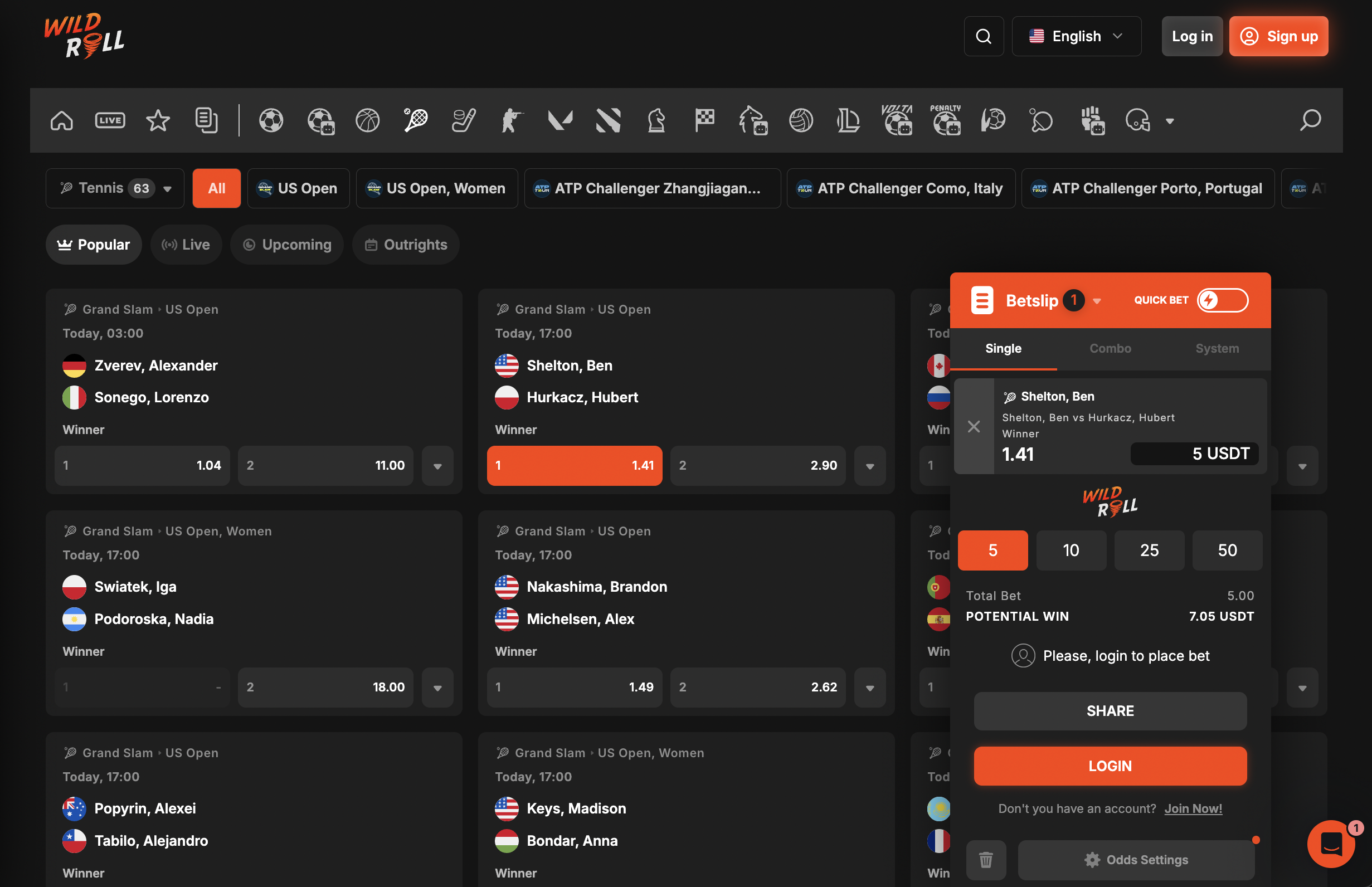Select the Single betslip tab
Viewport: 1372px width, 887px height.
point(1004,348)
